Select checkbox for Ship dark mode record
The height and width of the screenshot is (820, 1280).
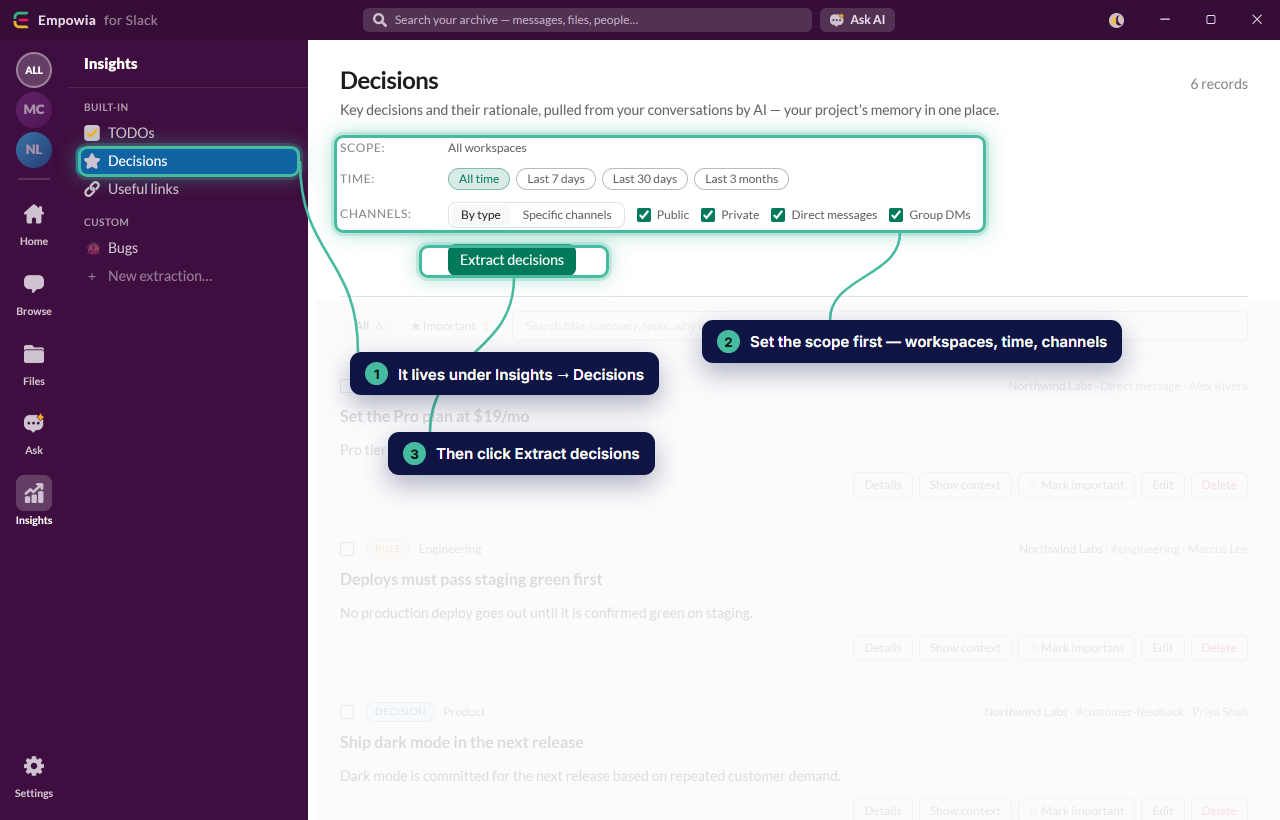tap(347, 712)
